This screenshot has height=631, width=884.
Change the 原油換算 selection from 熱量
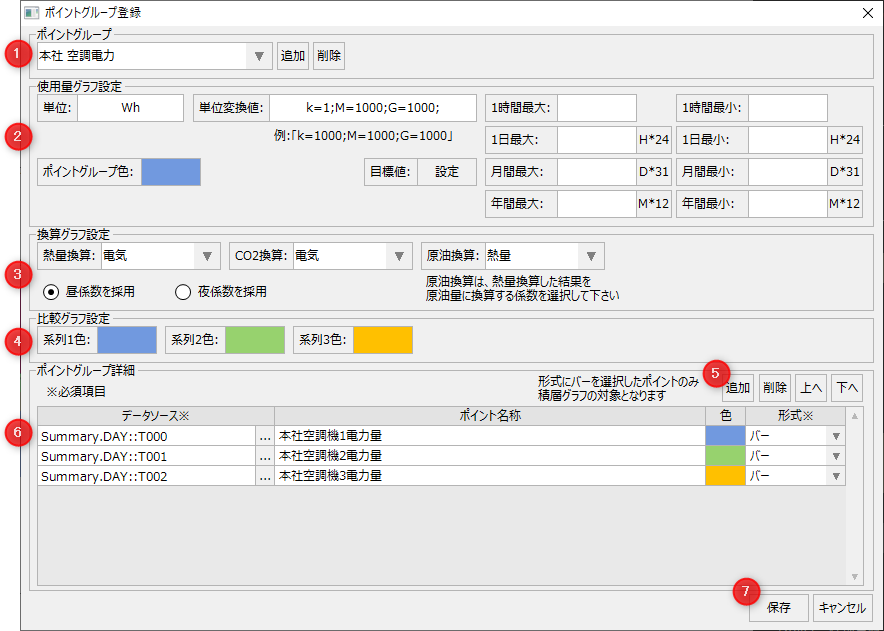(x=590, y=255)
